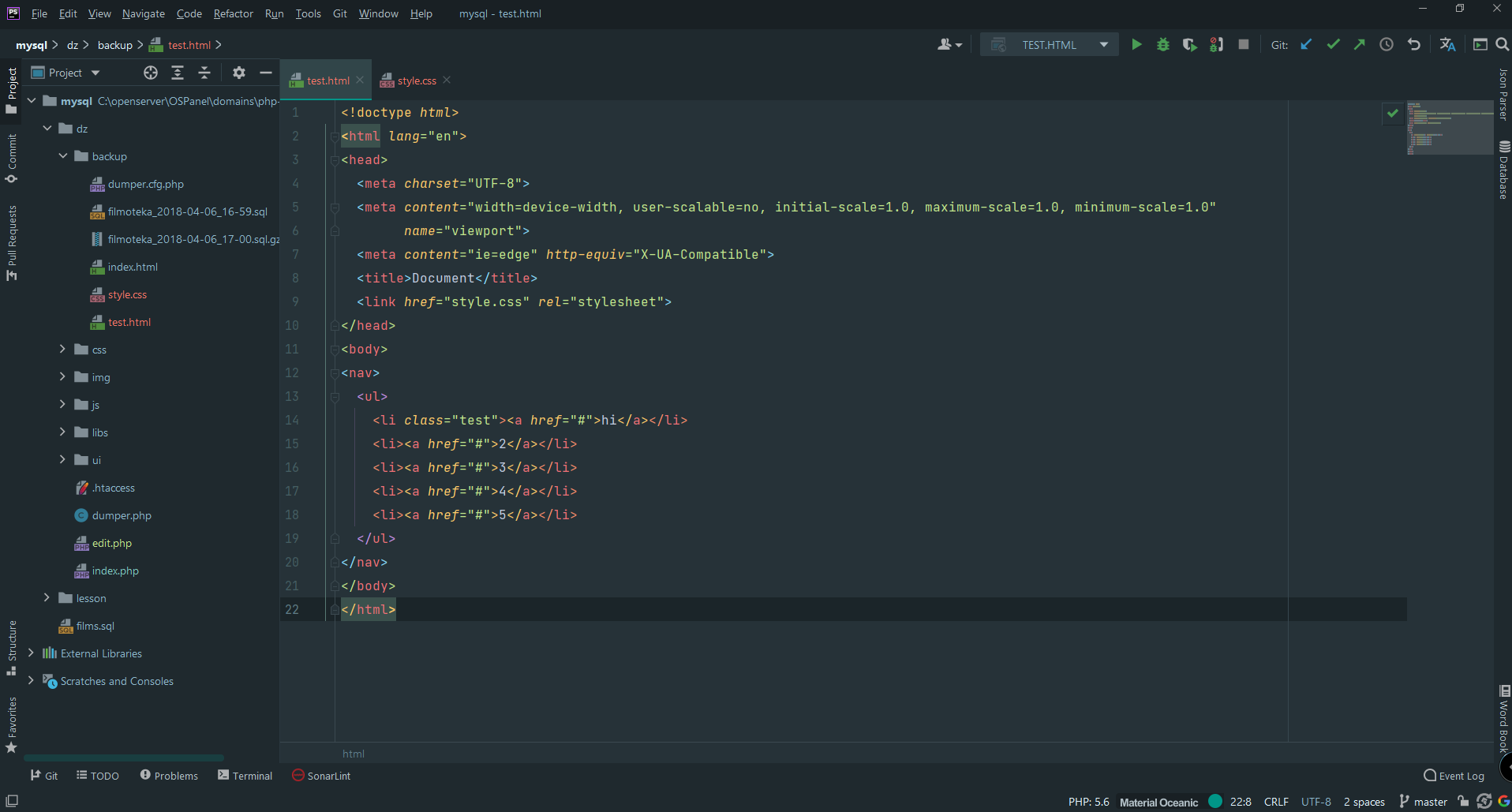Toggle the Database tool window tab
1512x812 pixels.
(x=1503, y=170)
